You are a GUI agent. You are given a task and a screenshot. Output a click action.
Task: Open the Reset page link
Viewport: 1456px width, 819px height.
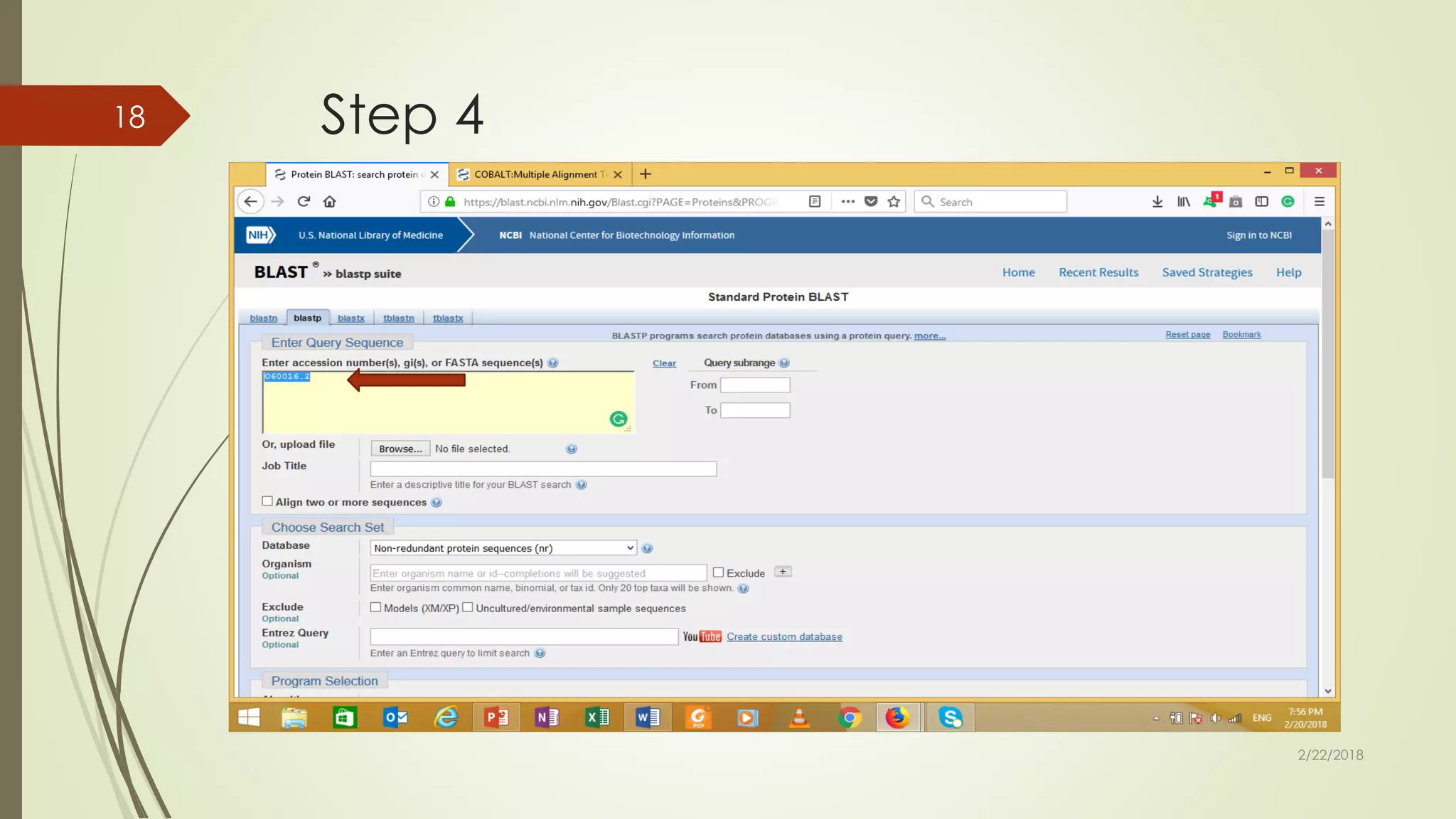coord(1188,334)
